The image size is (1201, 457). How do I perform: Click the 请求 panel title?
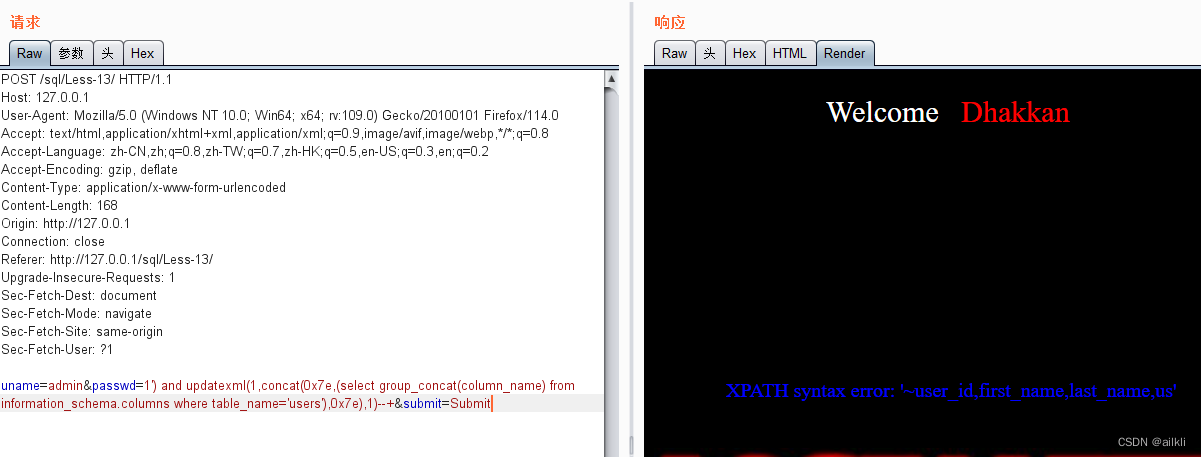tap(26, 22)
